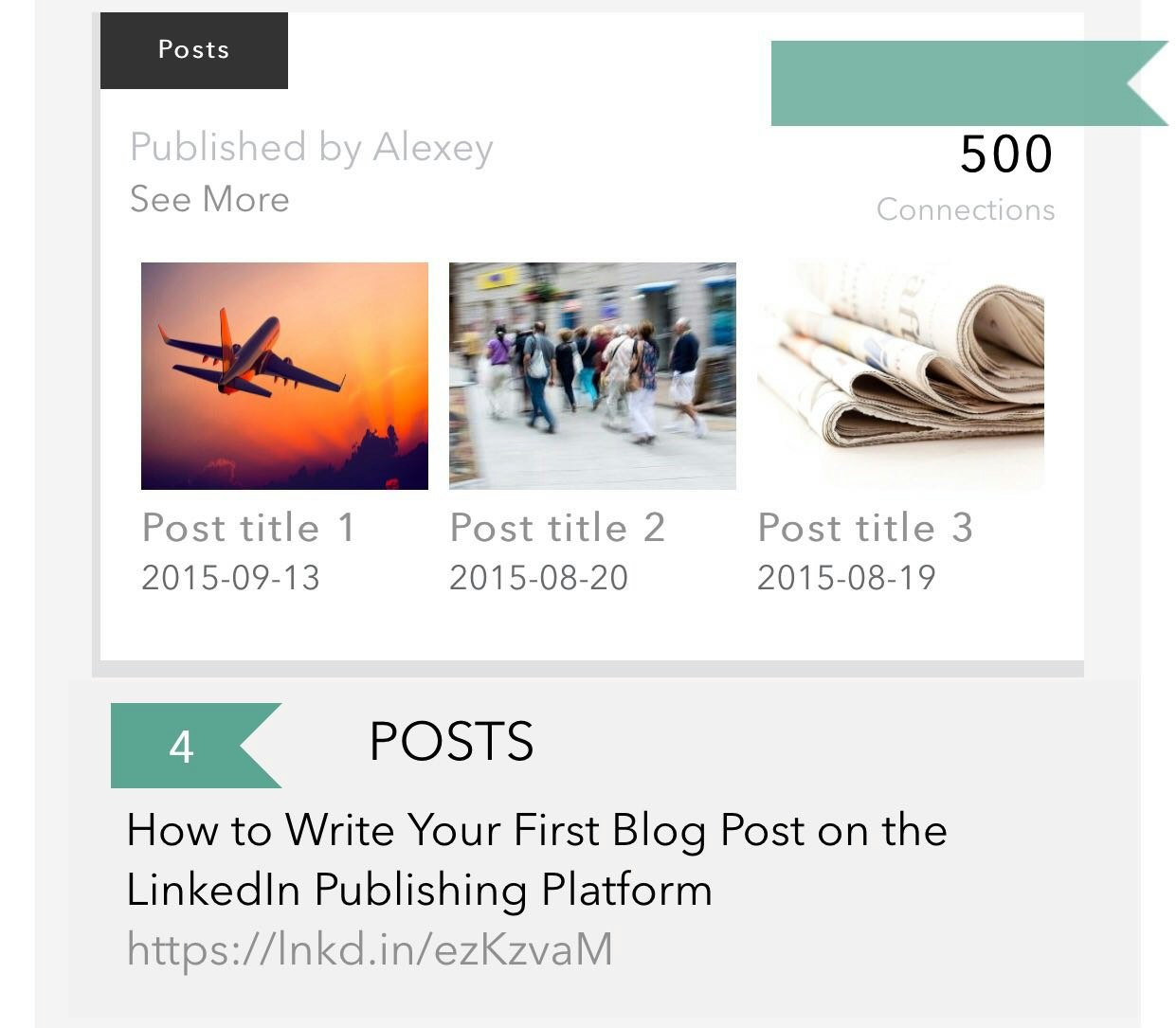
Task: Open the article Post title 1
Action: coord(250,527)
